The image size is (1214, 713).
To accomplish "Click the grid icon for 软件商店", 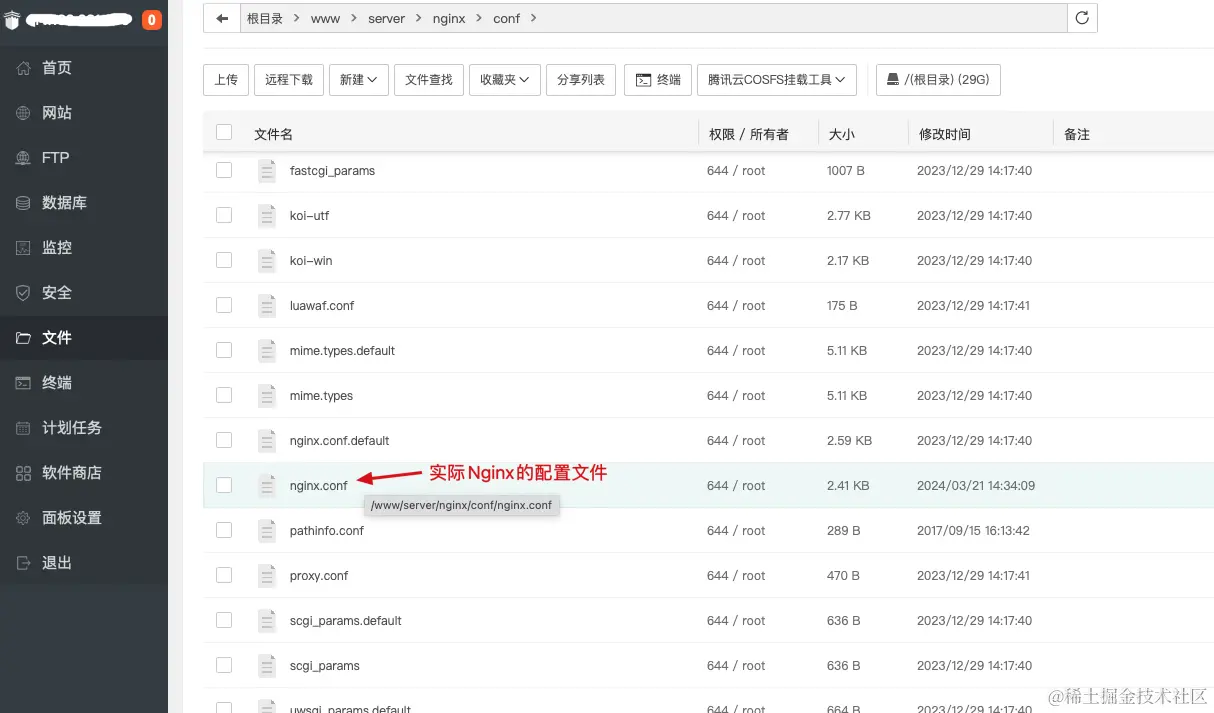I will click(x=23, y=473).
